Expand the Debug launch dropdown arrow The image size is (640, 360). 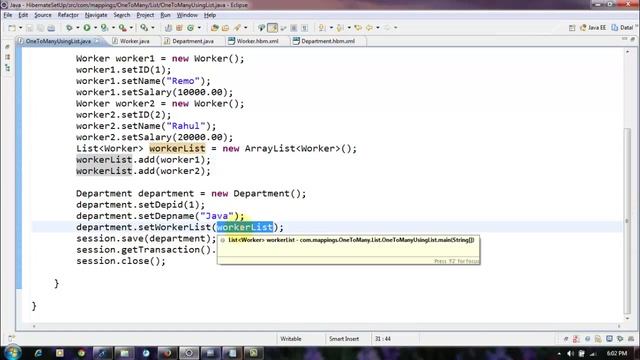[78, 28]
